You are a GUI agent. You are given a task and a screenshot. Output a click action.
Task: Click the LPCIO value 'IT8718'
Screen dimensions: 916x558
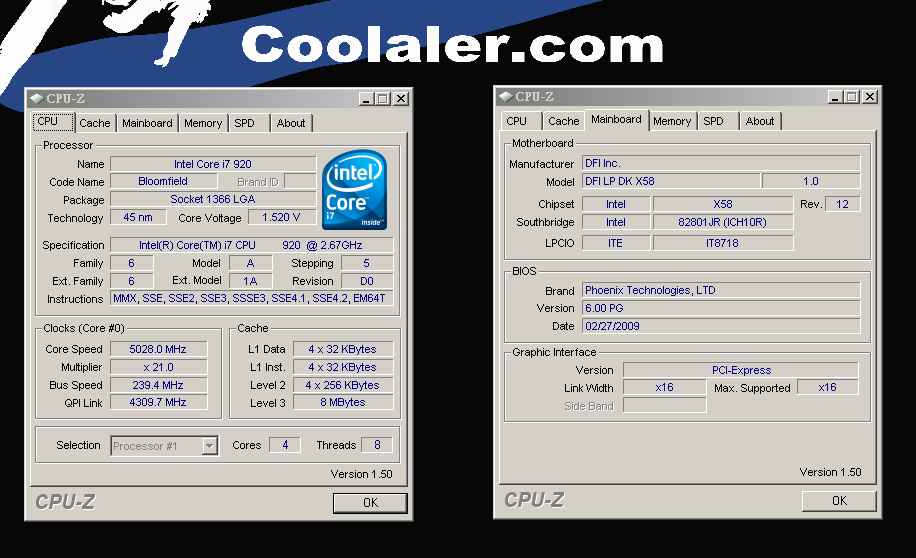pyautogui.click(x=723, y=243)
